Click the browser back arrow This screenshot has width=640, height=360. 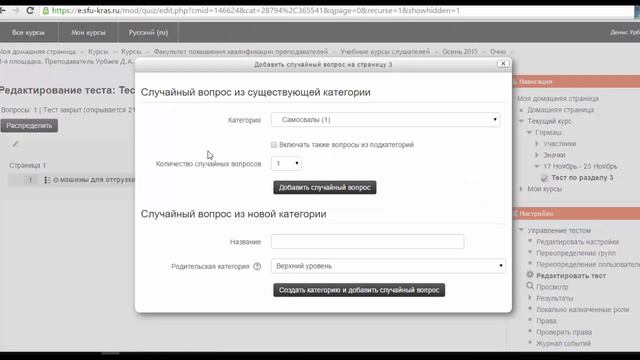(2, 10)
